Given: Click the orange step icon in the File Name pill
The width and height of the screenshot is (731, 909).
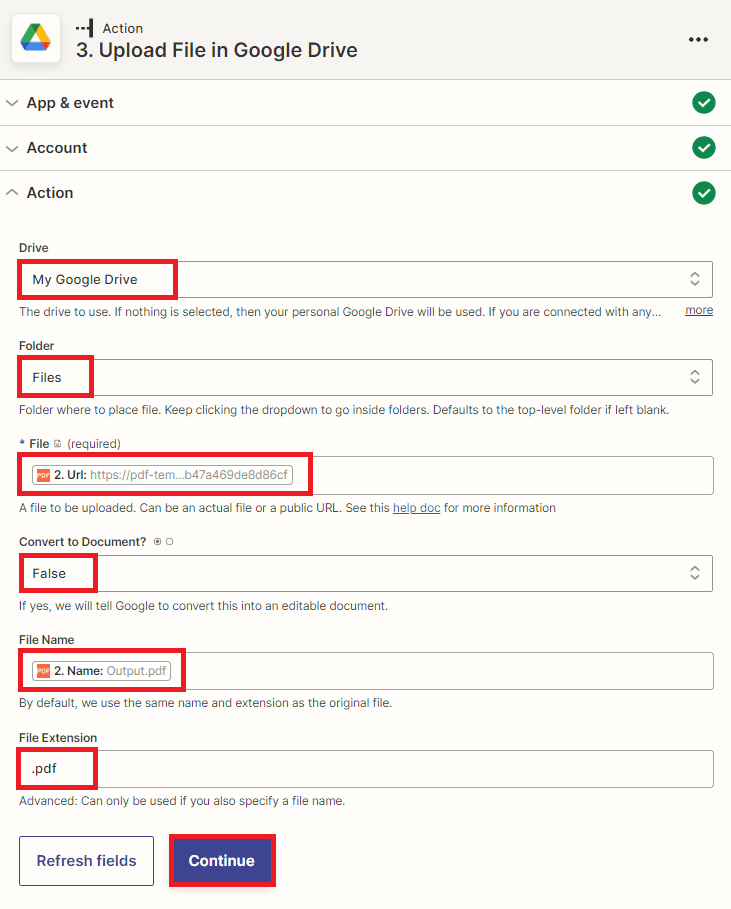Looking at the screenshot, I should 43,671.
